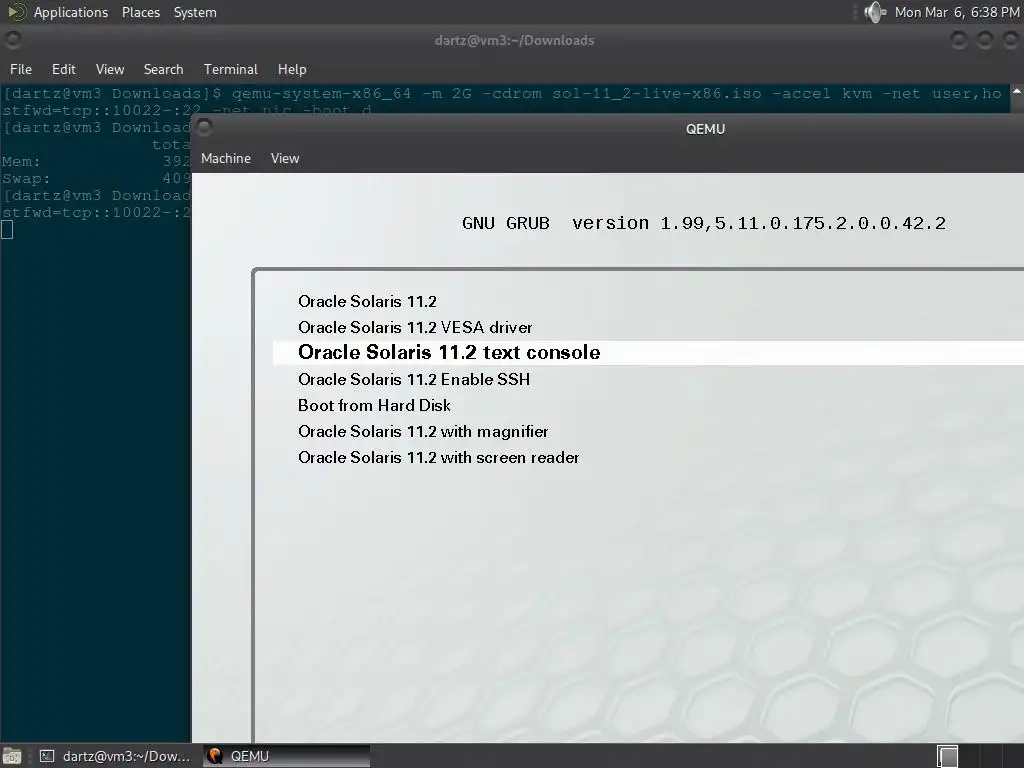Open the QEMU View menu
Screen dimensions: 1024x768
[x=285, y=158]
